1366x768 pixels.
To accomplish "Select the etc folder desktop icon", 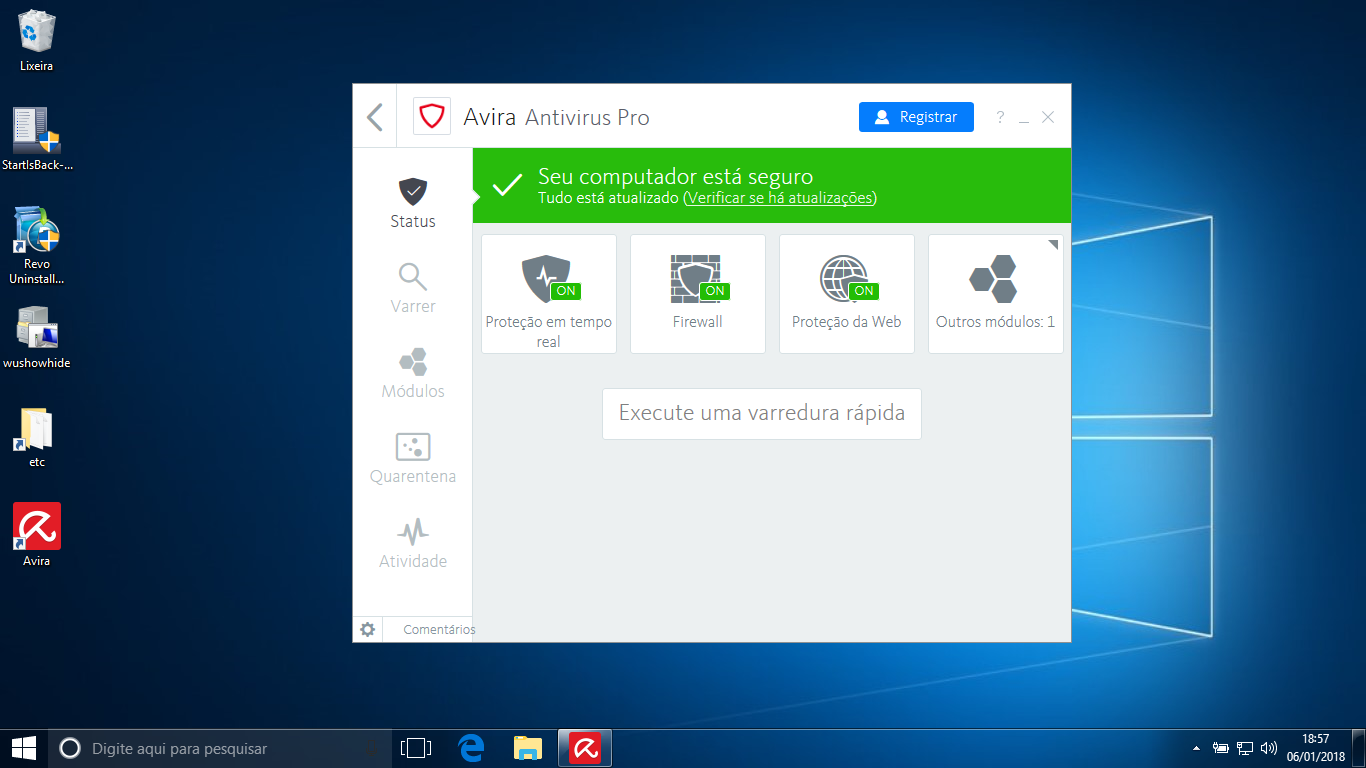I will pyautogui.click(x=37, y=437).
